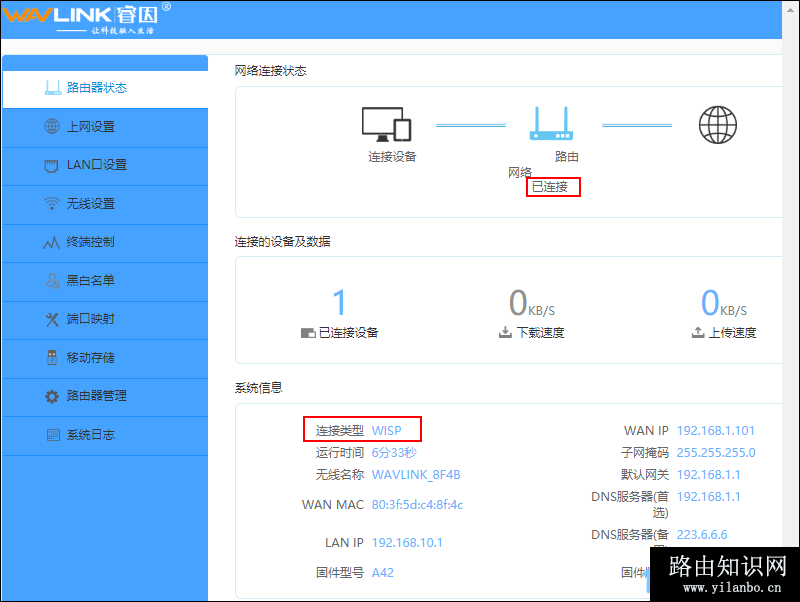This screenshot has width=800, height=602.
Task: Click the router status sidebar icon
Action: point(53,88)
